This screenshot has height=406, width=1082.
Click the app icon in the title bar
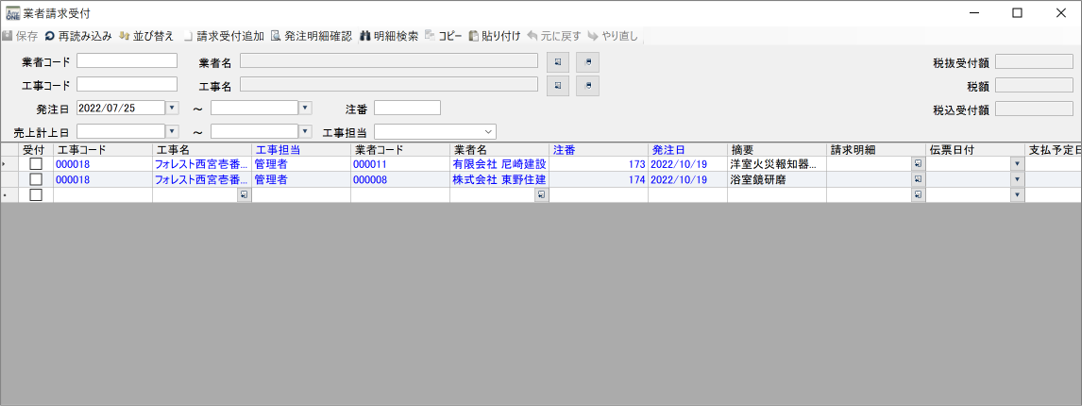click(x=12, y=13)
